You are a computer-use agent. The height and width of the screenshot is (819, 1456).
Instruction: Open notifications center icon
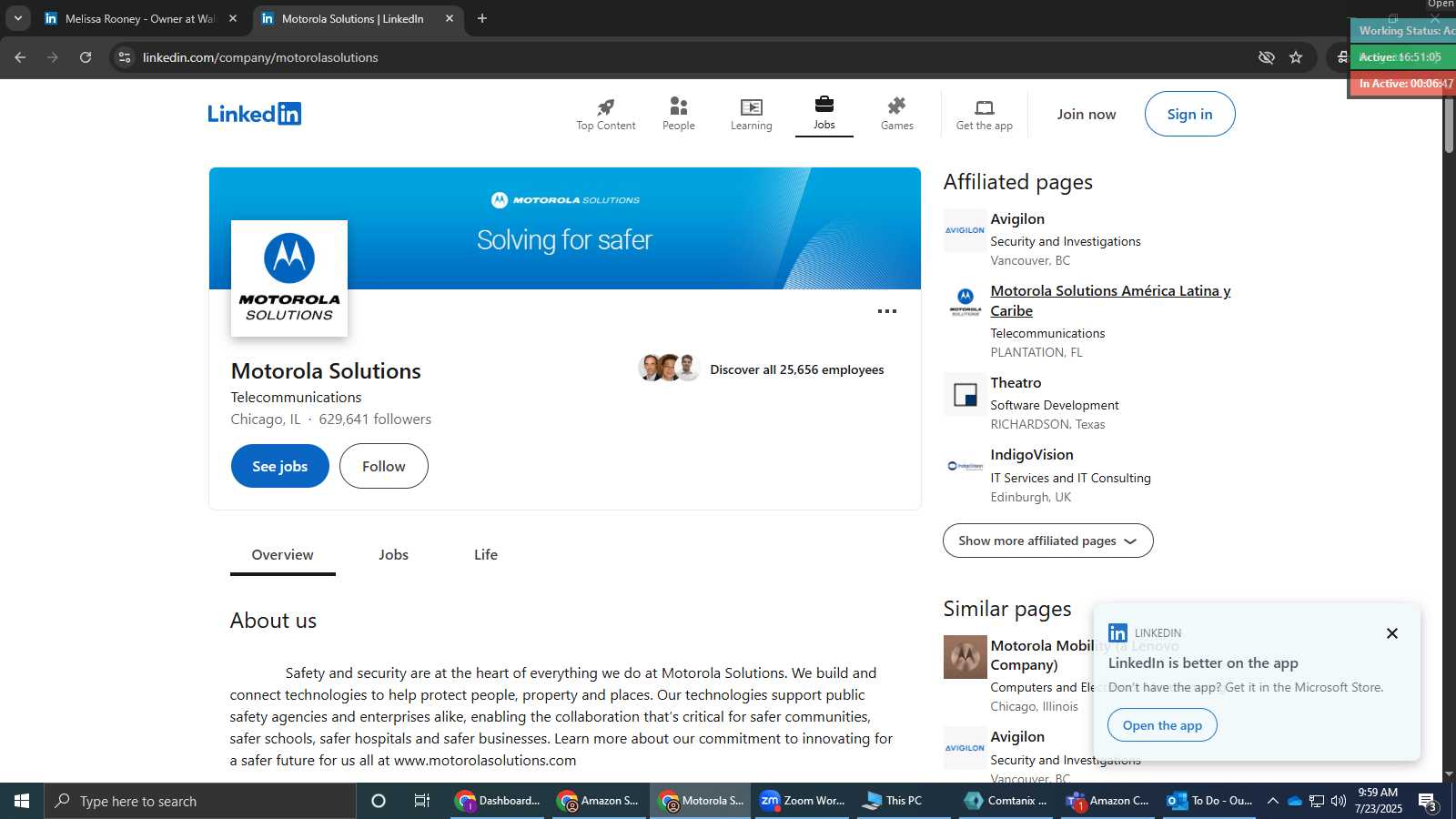click(1428, 802)
